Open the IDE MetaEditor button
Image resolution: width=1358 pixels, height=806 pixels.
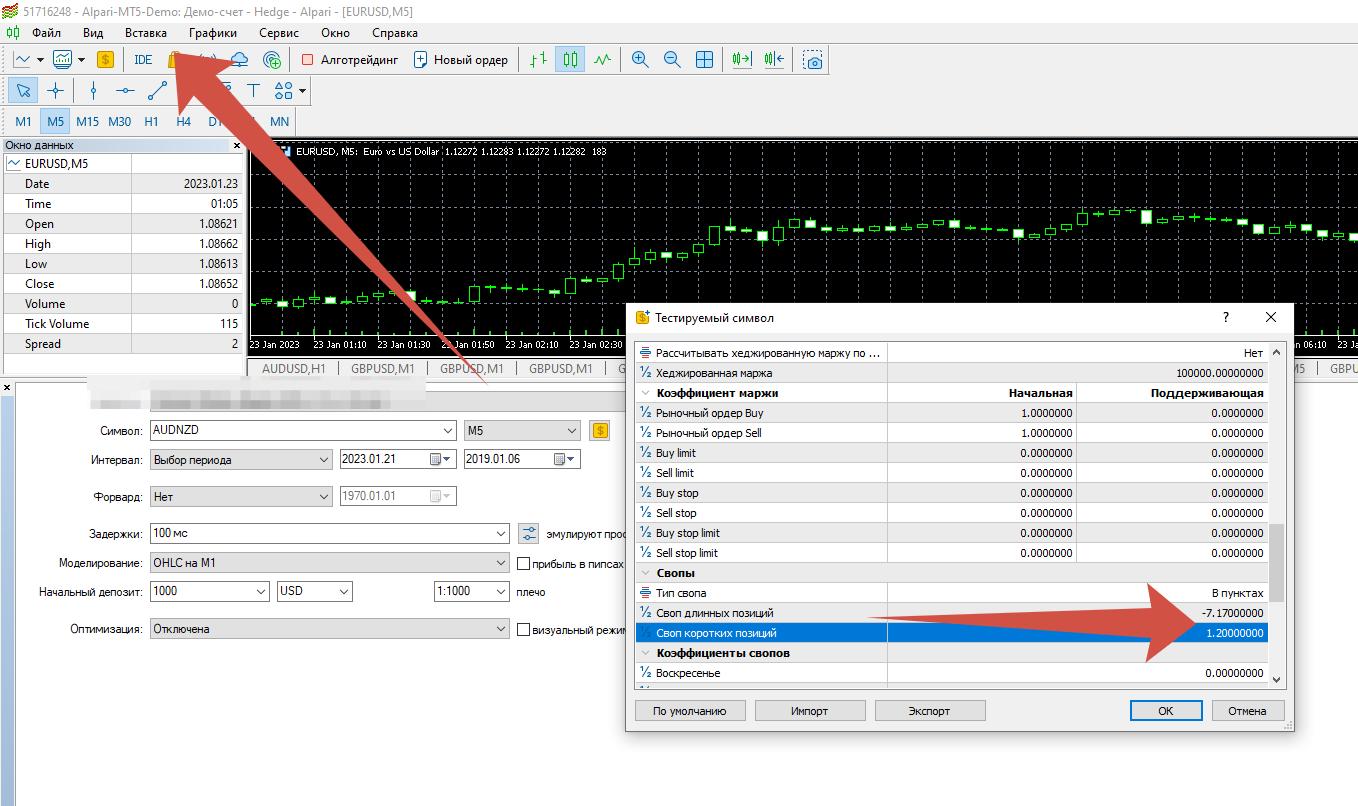[143, 60]
